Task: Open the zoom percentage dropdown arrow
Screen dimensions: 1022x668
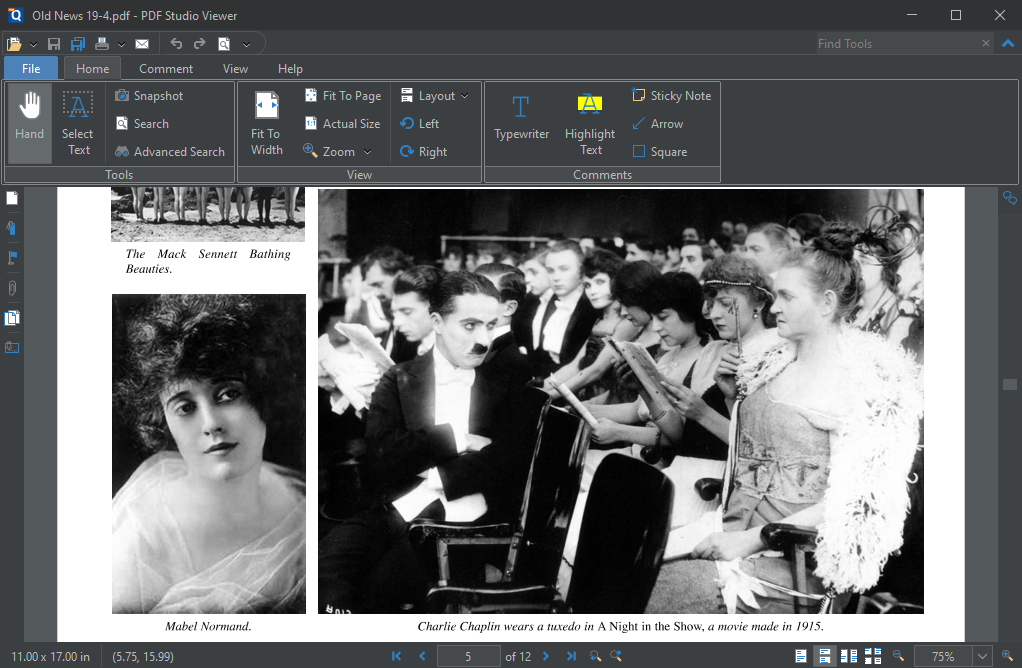Action: (982, 656)
